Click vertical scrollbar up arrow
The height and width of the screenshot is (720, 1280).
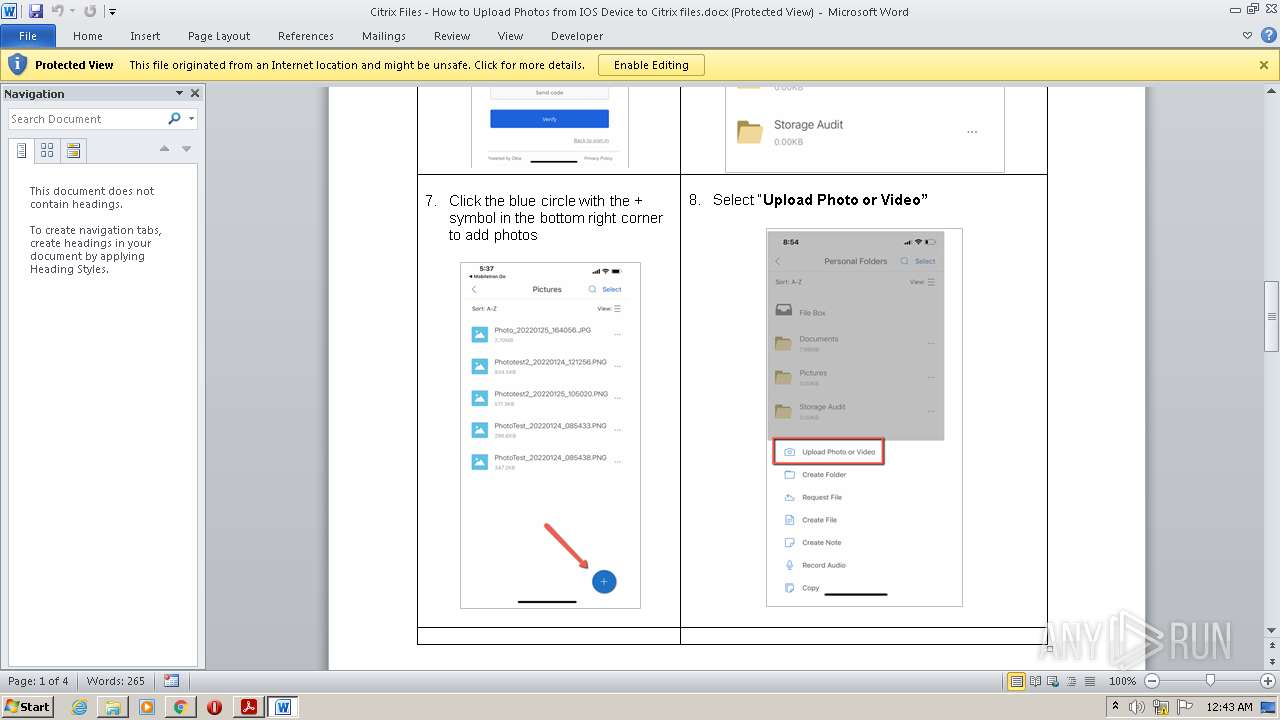tap(1272, 91)
